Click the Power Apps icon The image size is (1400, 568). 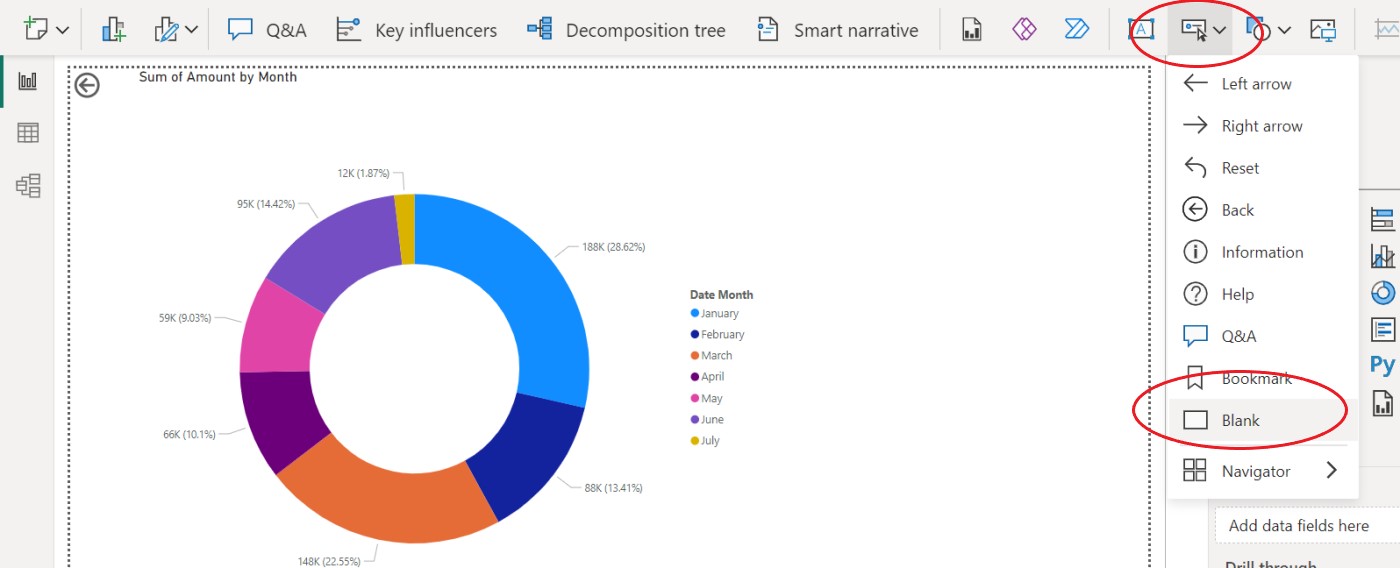tap(1024, 29)
